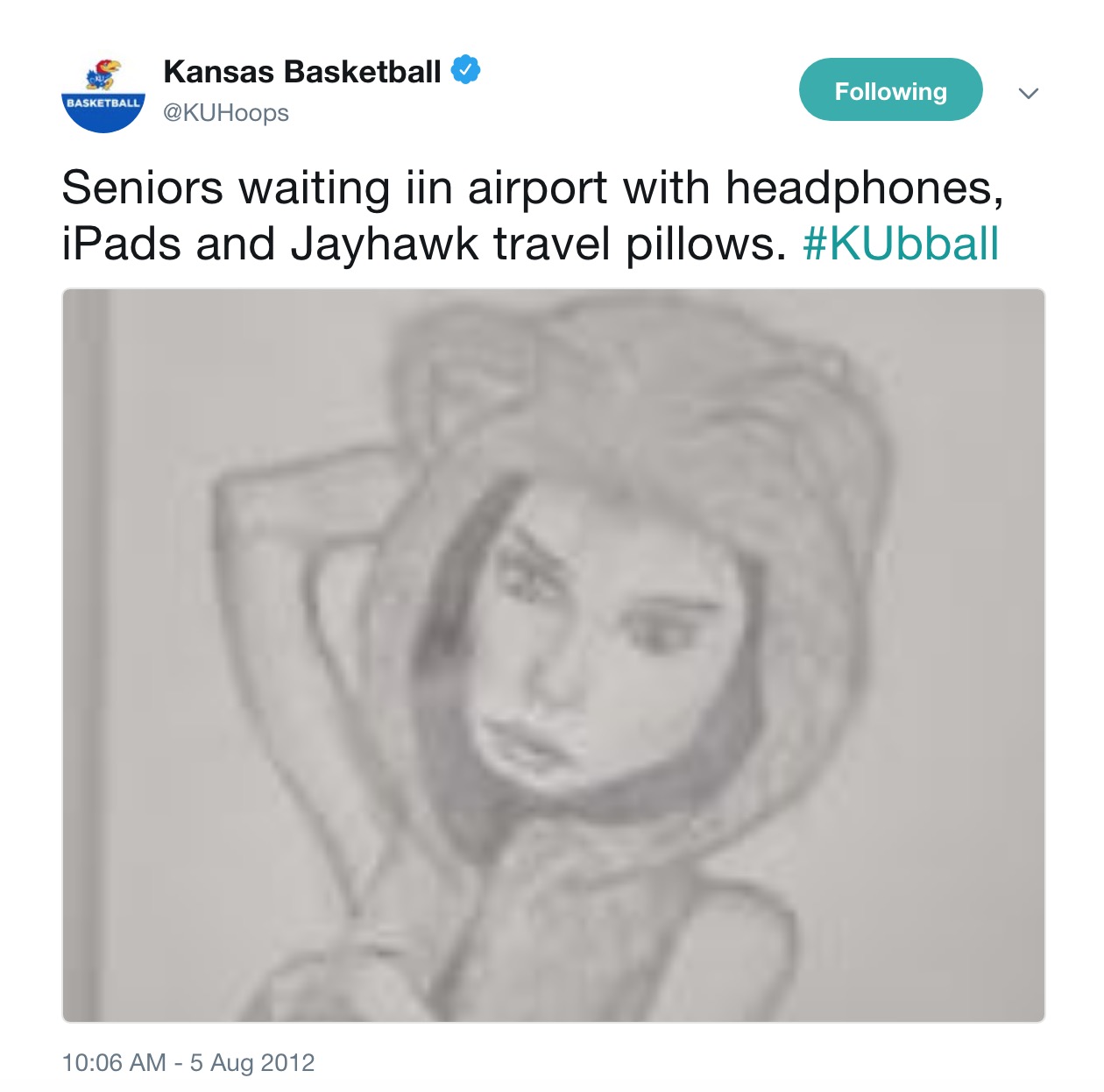The width and height of the screenshot is (1104, 1092).
Task: Visit the @KUHoops handle link
Action: pyautogui.click(x=226, y=113)
